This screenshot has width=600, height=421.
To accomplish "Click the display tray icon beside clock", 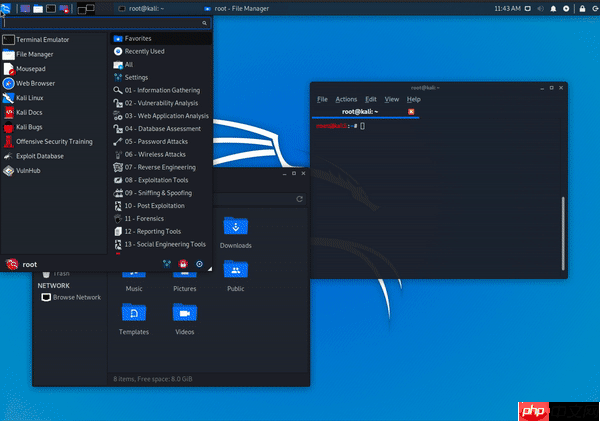I will pyautogui.click(x=528, y=8).
